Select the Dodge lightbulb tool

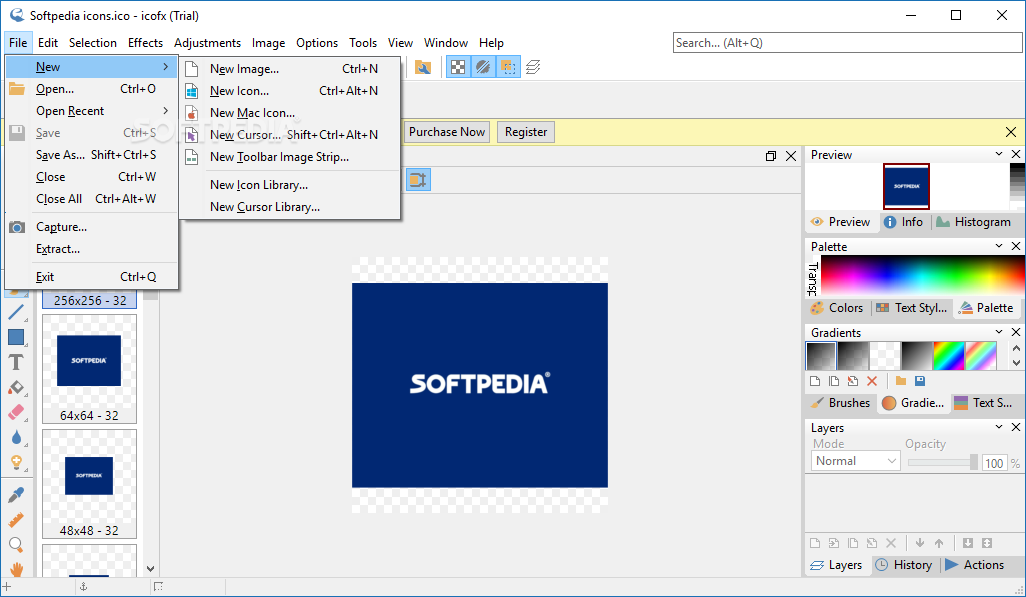[16, 463]
